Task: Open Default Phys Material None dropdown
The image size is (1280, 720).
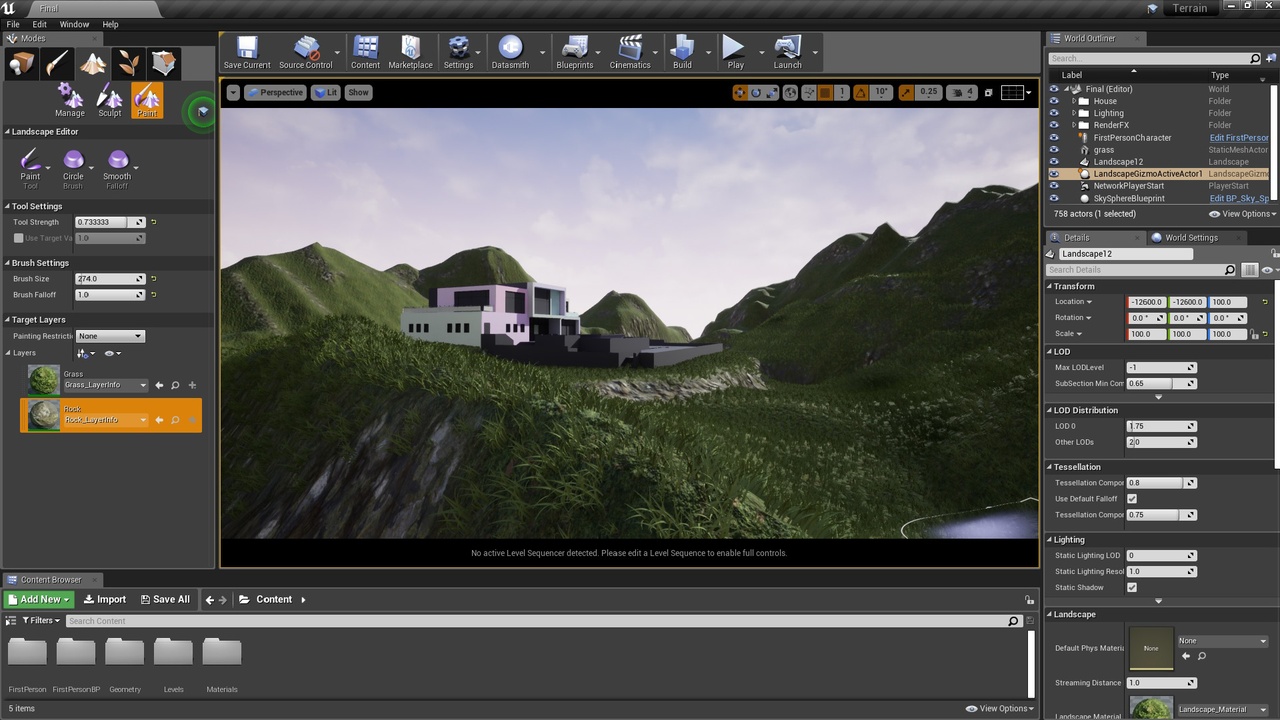Action: pyautogui.click(x=1222, y=641)
